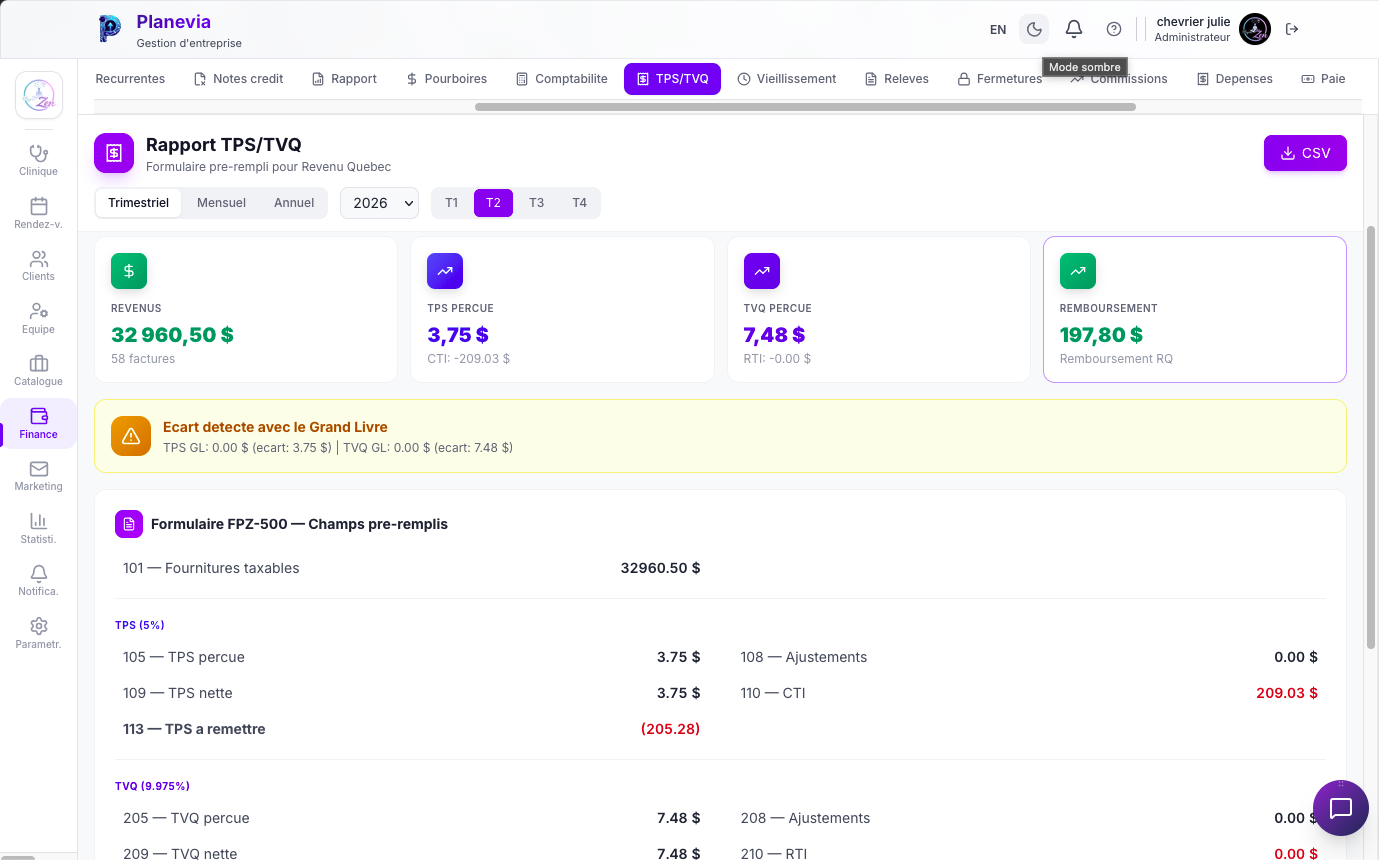This screenshot has width=1379, height=860.
Task: Open the 2026 year dropdown
Action: tap(379, 203)
